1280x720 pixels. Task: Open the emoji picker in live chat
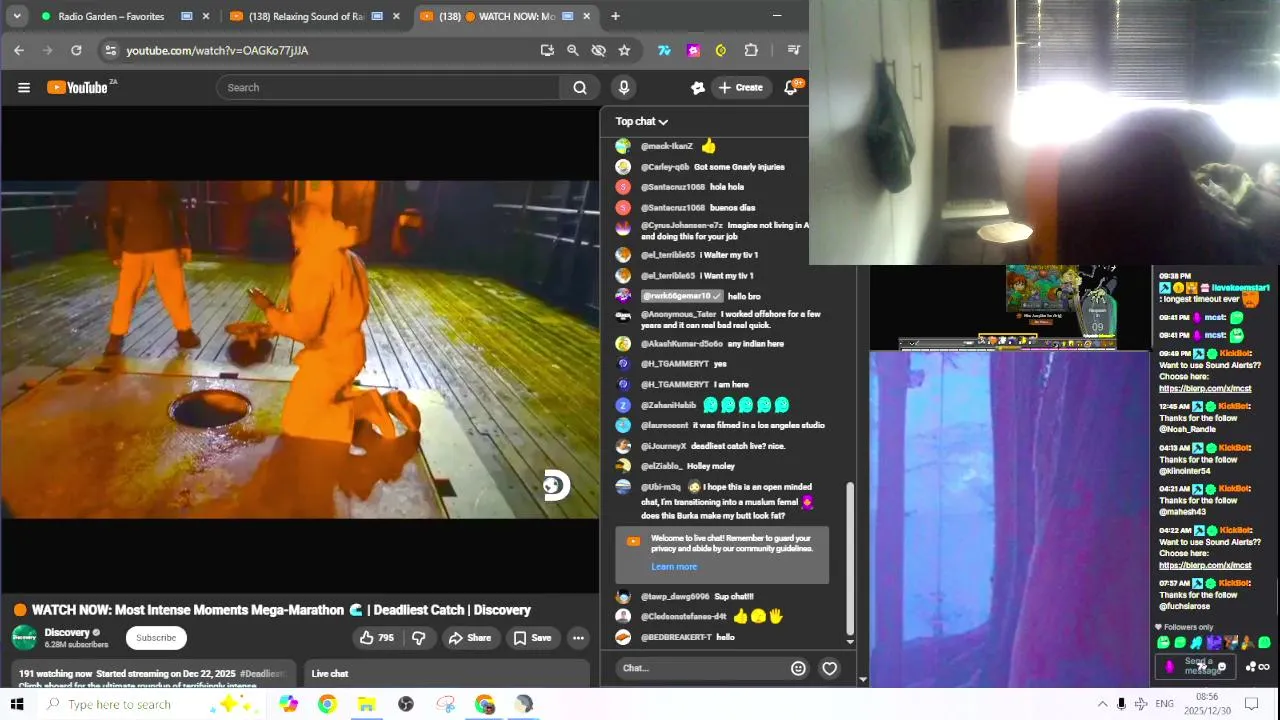coord(798,668)
